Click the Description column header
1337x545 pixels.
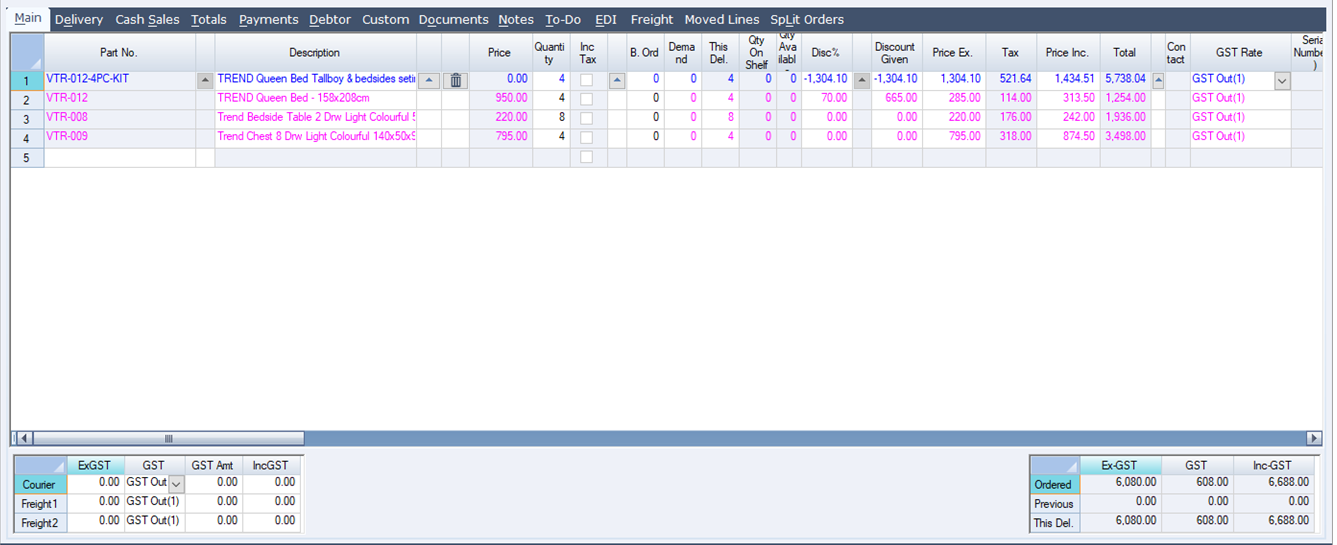point(314,53)
